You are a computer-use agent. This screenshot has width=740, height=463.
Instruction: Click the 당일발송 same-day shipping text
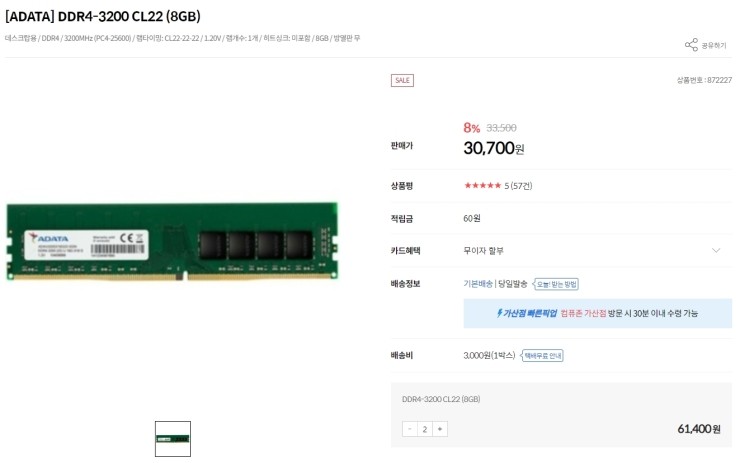[x=513, y=284]
